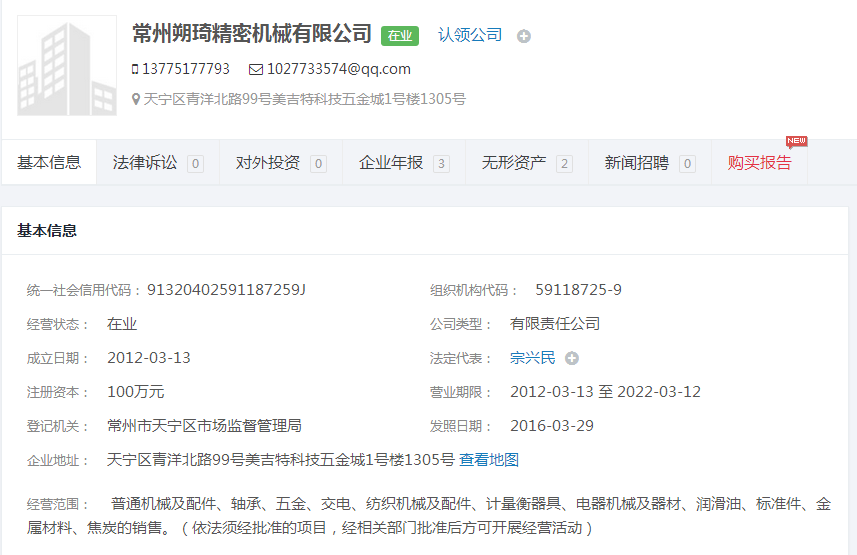Click the 购买报告 tab

pyautogui.click(x=759, y=163)
